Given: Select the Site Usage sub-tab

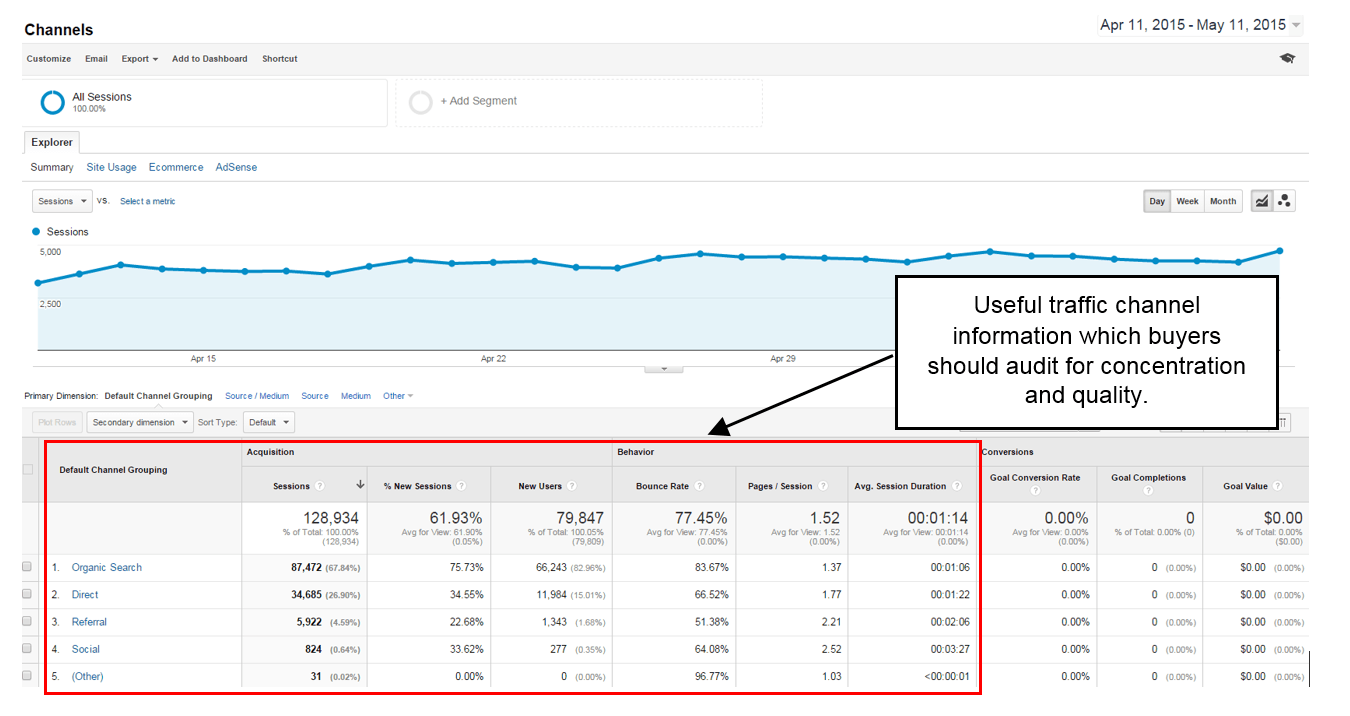Looking at the screenshot, I should click(111, 167).
